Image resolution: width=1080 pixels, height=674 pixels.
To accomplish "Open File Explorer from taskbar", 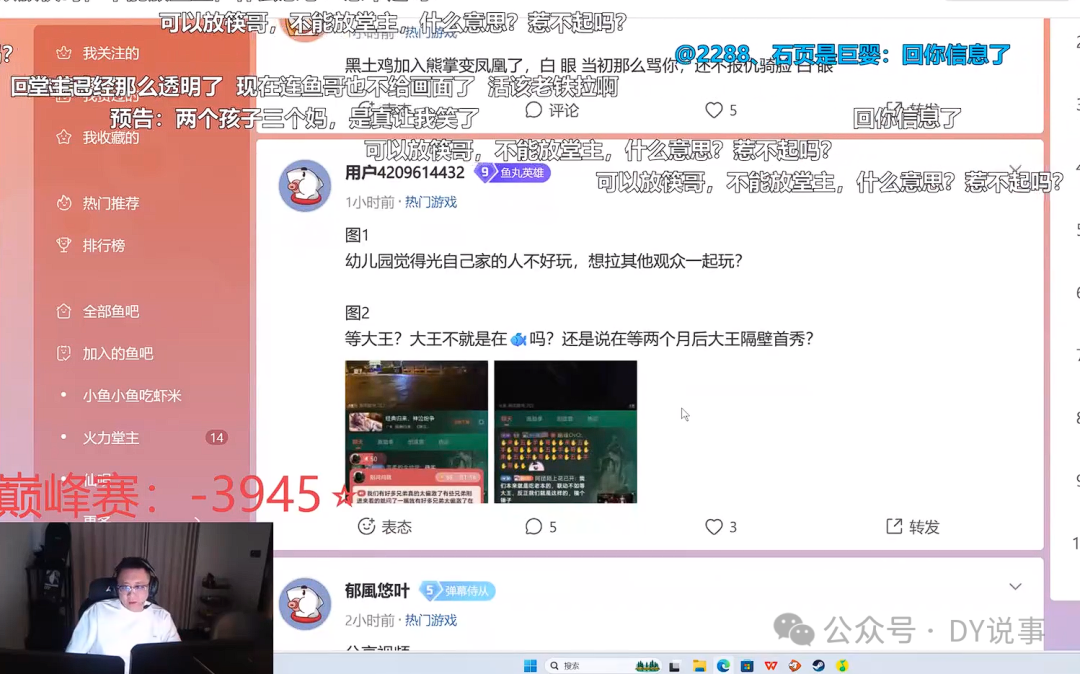I will pos(699,666).
